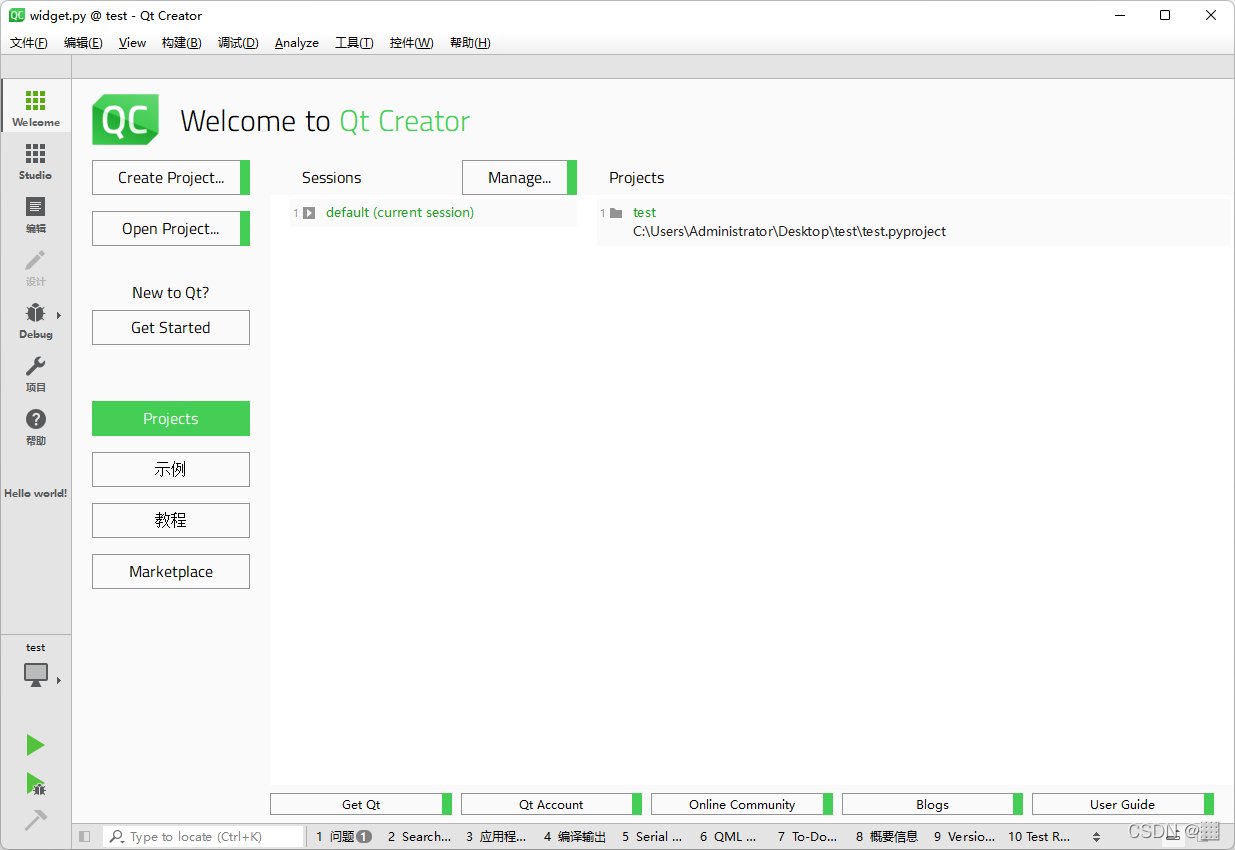1235x850 pixels.
Task: Open default (current session) link
Action: coord(400,212)
